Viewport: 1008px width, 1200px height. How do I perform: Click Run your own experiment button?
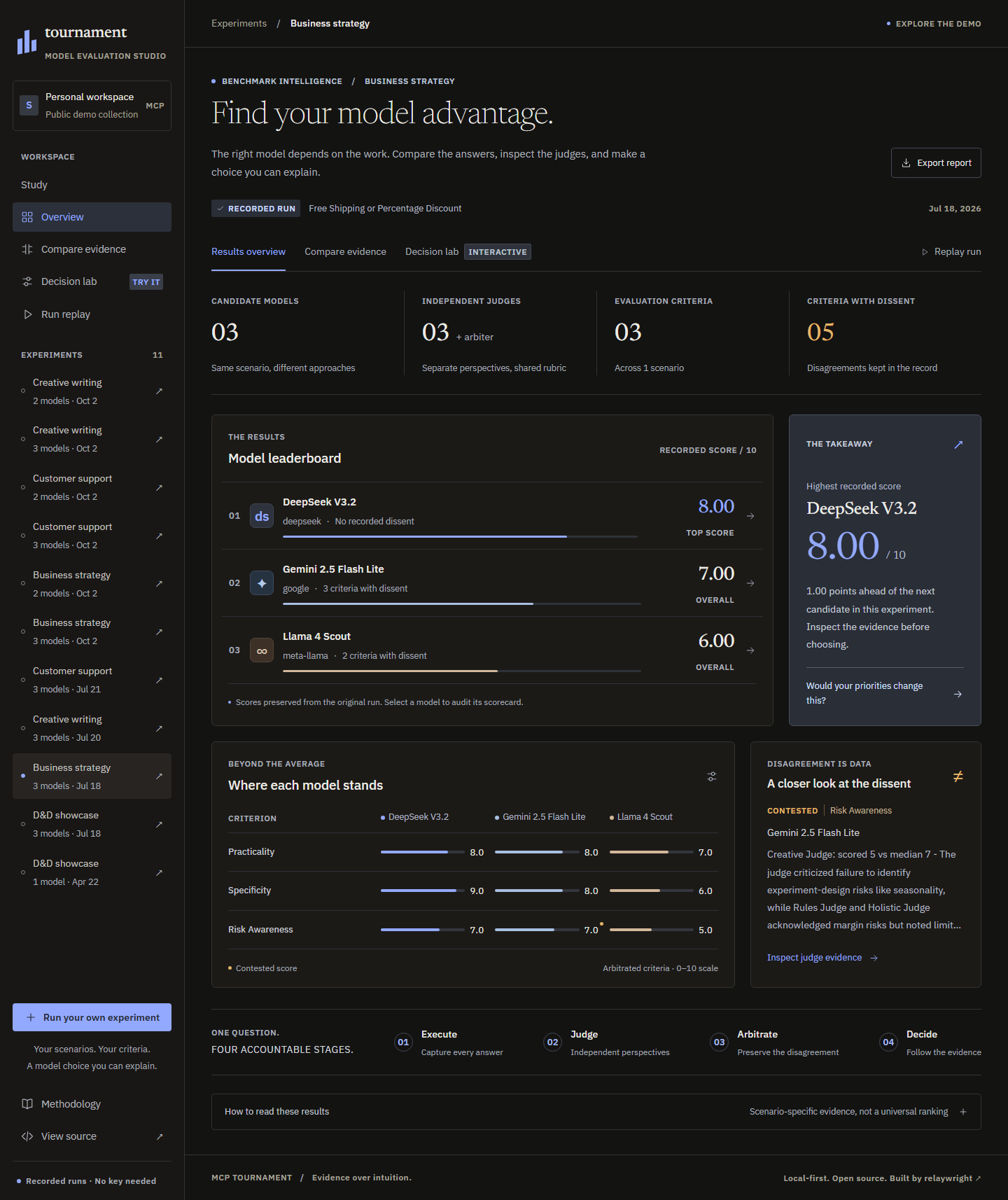coord(92,1017)
